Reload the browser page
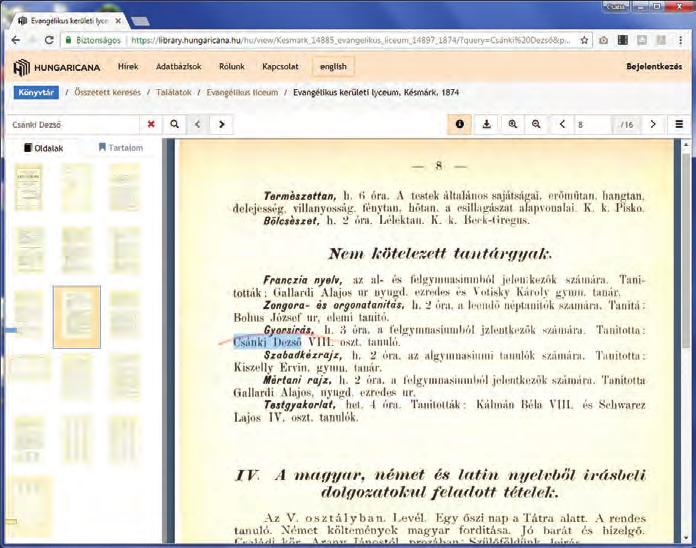This screenshot has width=696, height=548. coord(49,40)
